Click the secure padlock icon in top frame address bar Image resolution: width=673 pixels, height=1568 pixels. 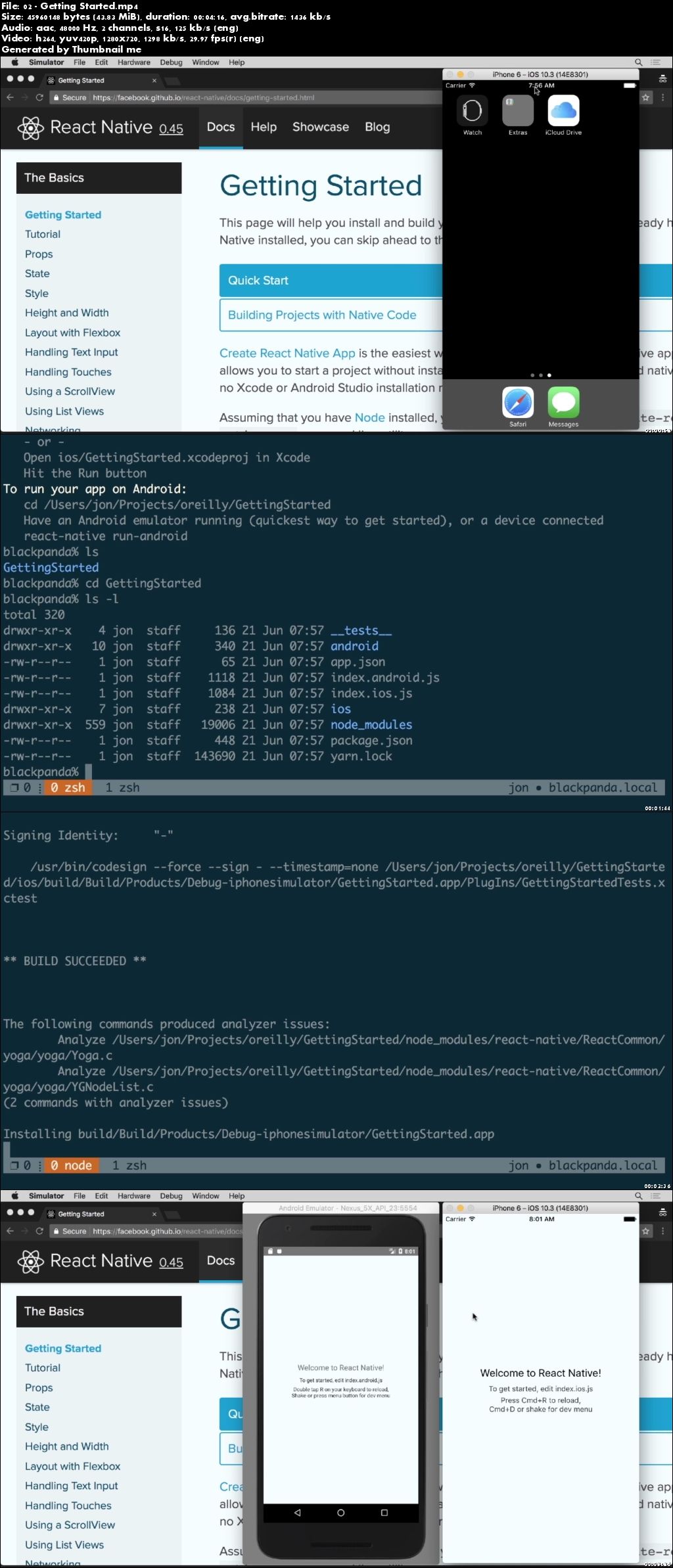57,97
